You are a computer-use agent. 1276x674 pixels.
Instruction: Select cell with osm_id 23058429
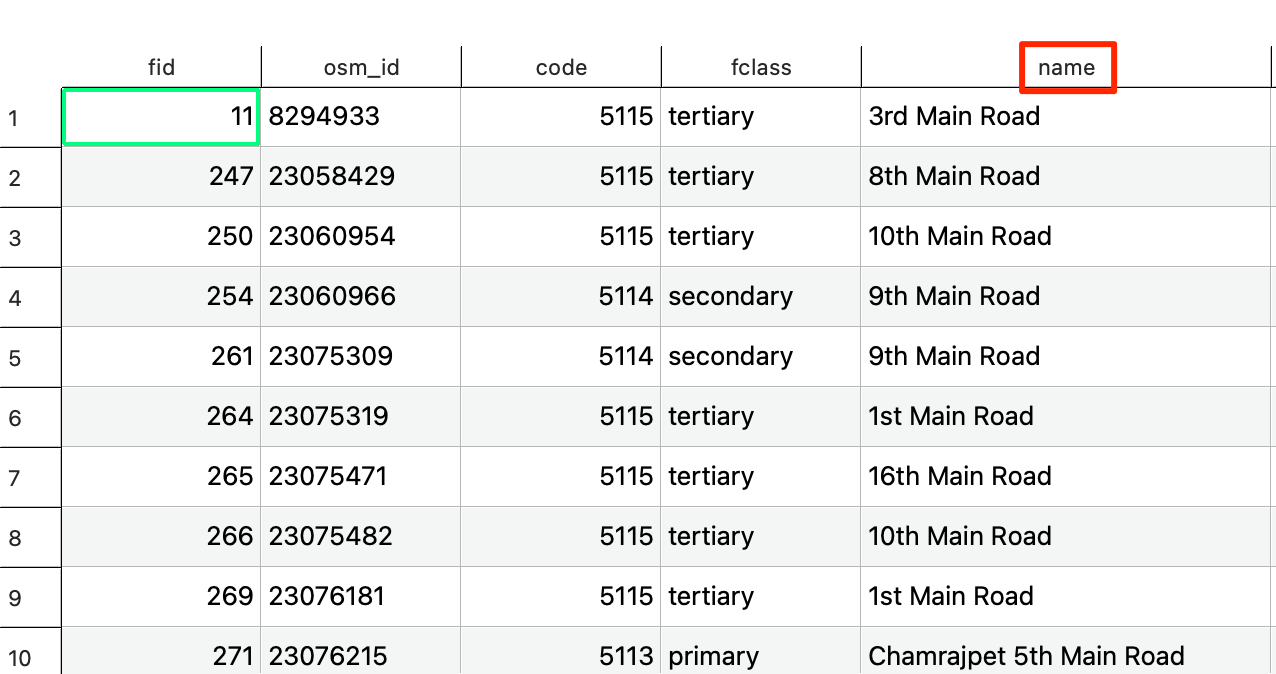point(361,177)
